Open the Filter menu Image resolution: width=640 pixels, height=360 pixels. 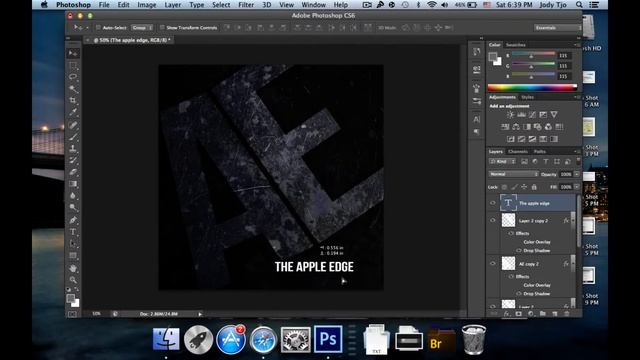tap(246, 5)
